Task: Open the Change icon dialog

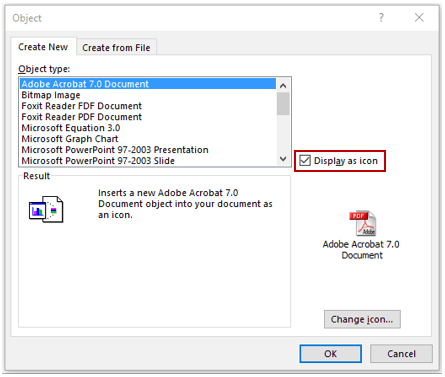Action: tap(362, 319)
